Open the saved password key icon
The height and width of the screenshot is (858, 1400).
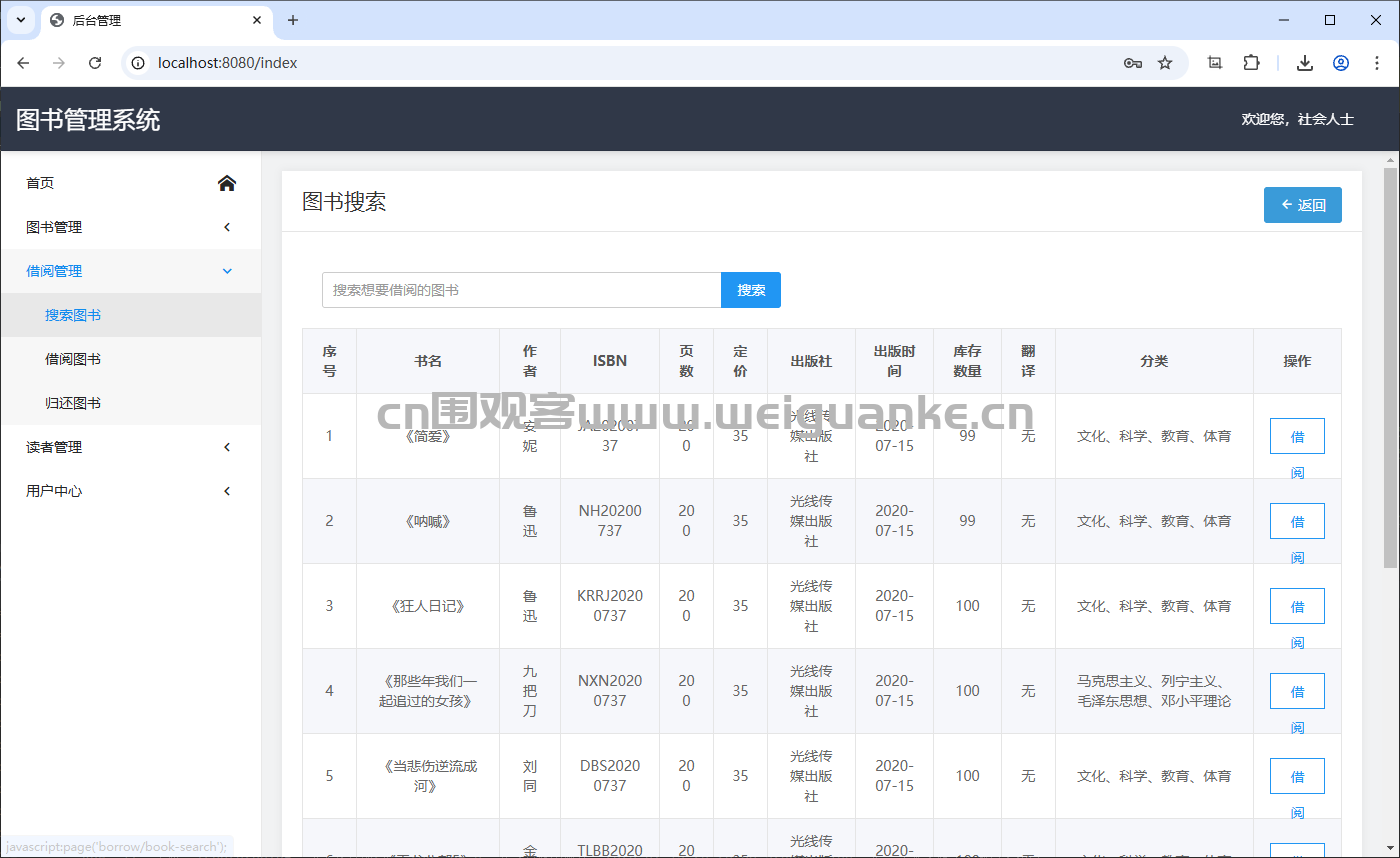click(x=1132, y=63)
